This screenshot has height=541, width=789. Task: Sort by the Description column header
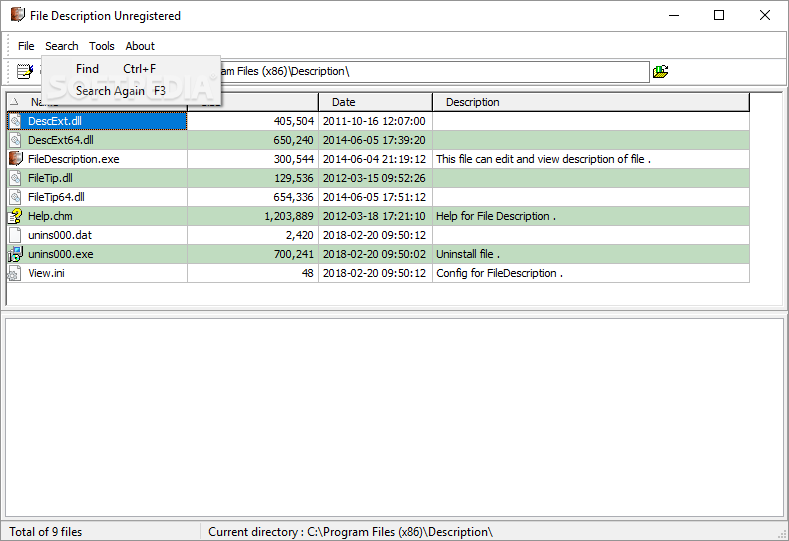(x=591, y=102)
